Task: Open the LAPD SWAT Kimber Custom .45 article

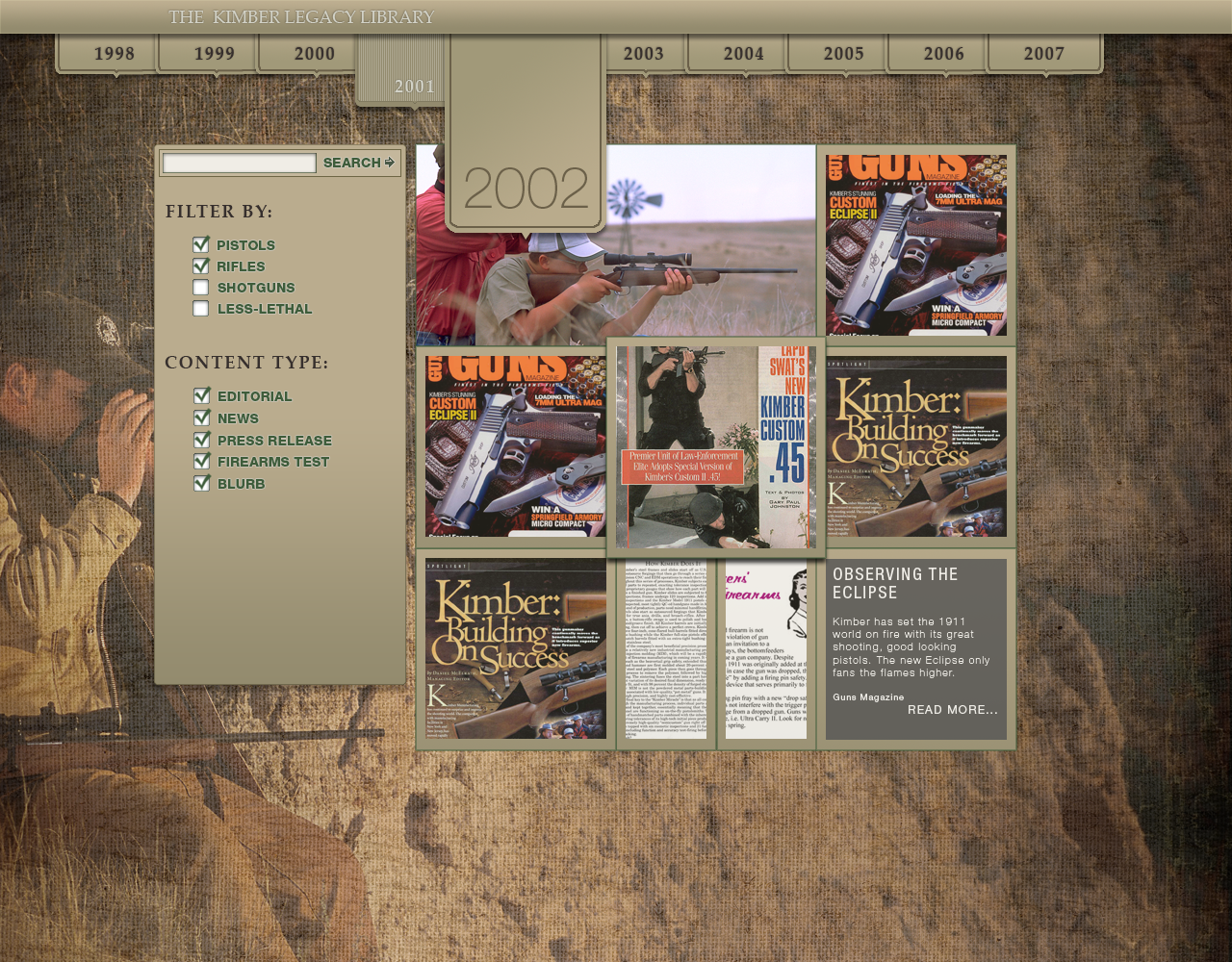Action: (x=716, y=447)
